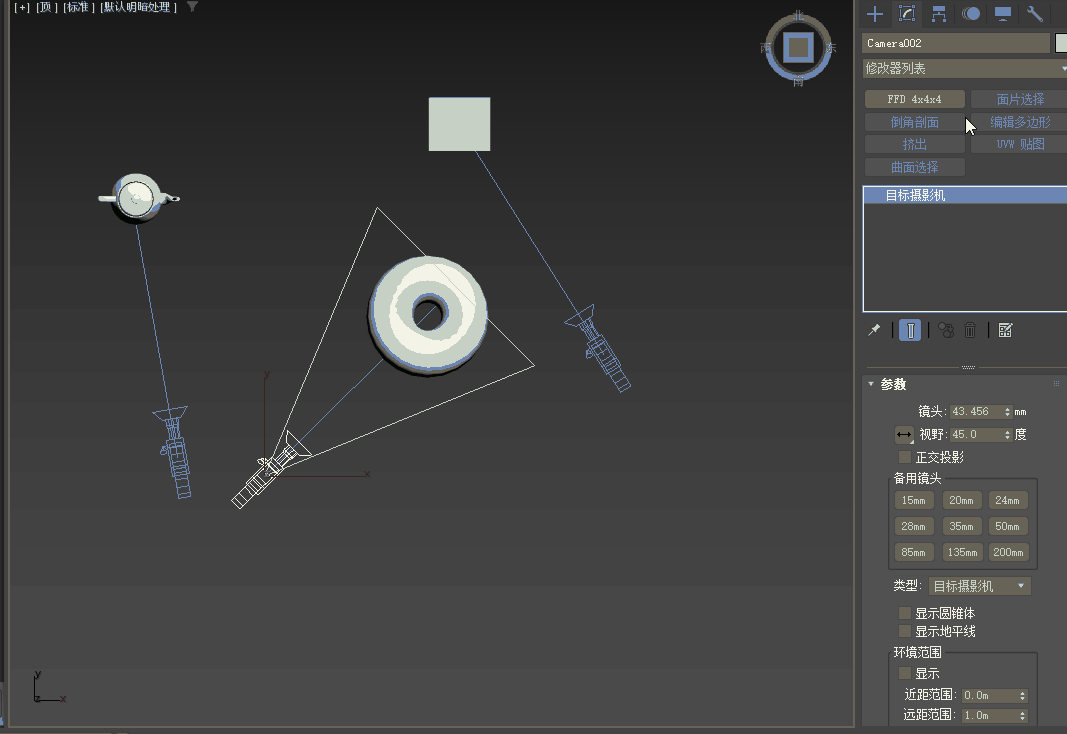Click the object color swatch
Viewport: 1067px width, 734px height.
pos(1061,43)
